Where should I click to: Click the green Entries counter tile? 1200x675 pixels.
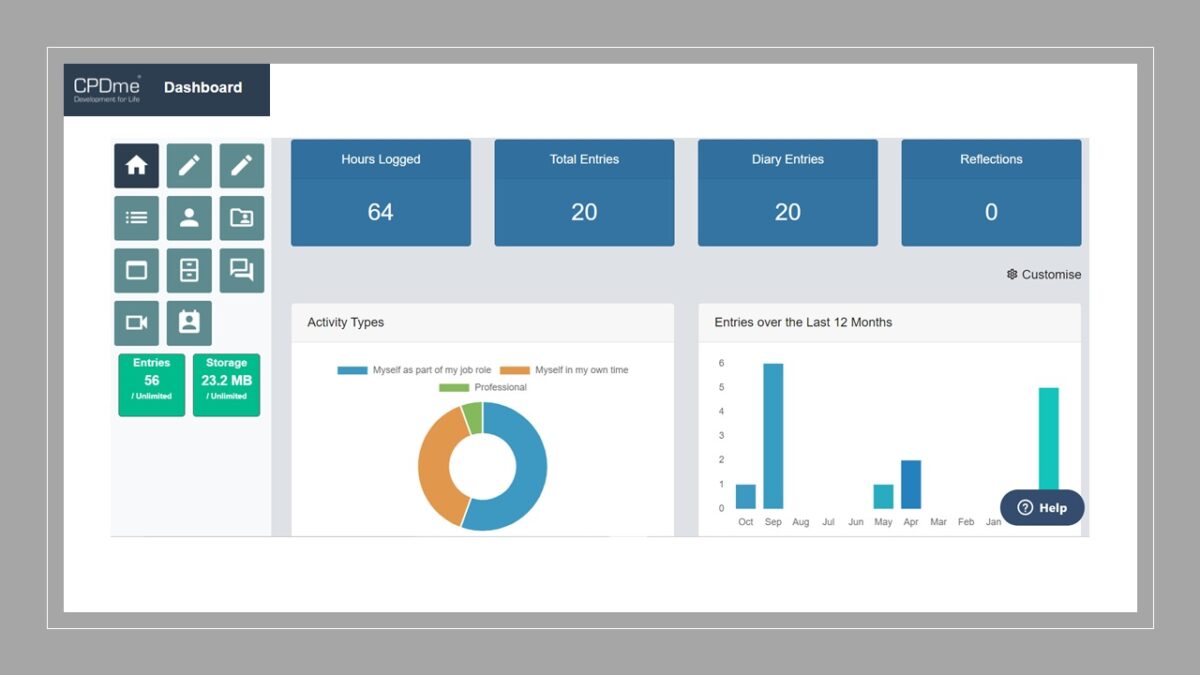click(151, 383)
